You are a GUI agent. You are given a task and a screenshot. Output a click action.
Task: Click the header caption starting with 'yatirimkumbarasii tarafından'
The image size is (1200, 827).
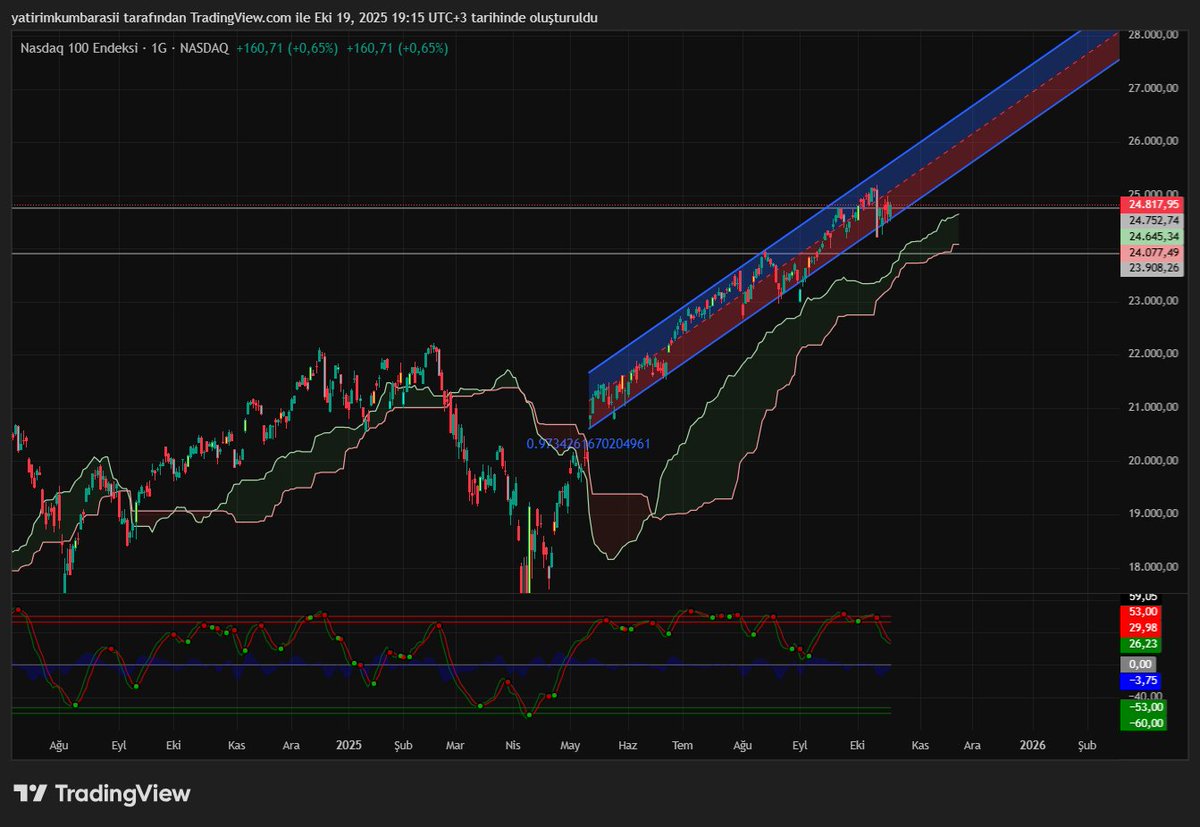305,18
